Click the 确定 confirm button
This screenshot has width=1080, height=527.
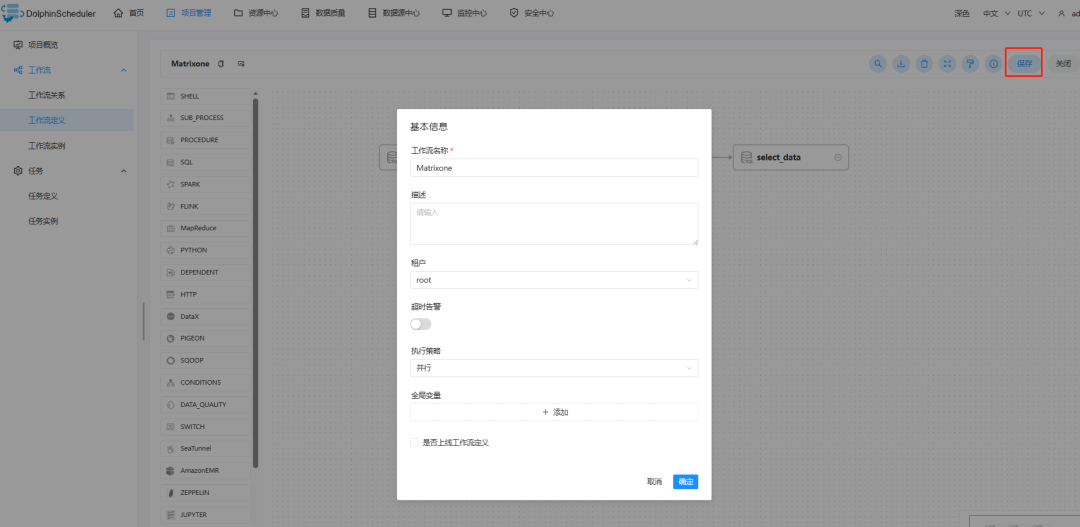click(685, 482)
